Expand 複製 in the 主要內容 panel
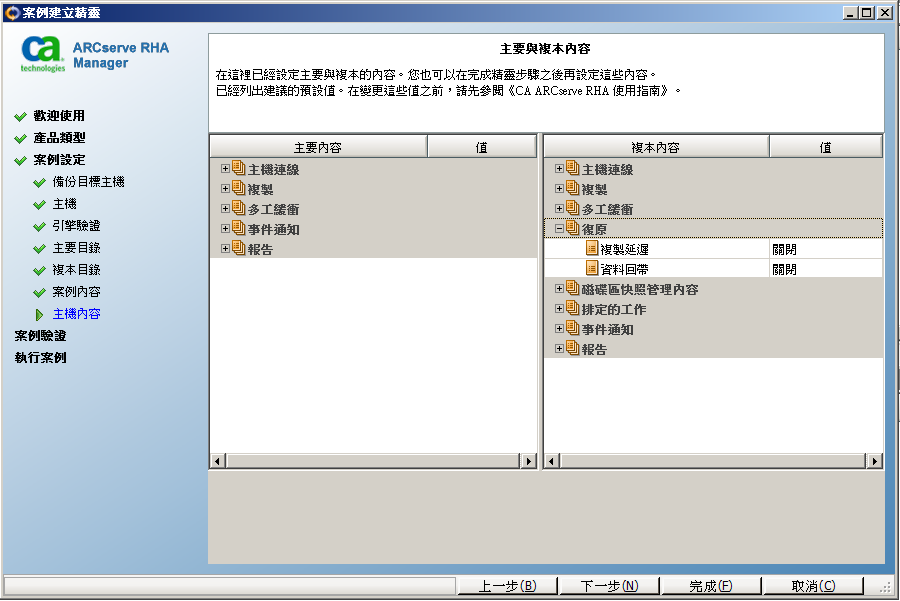 (x=225, y=189)
